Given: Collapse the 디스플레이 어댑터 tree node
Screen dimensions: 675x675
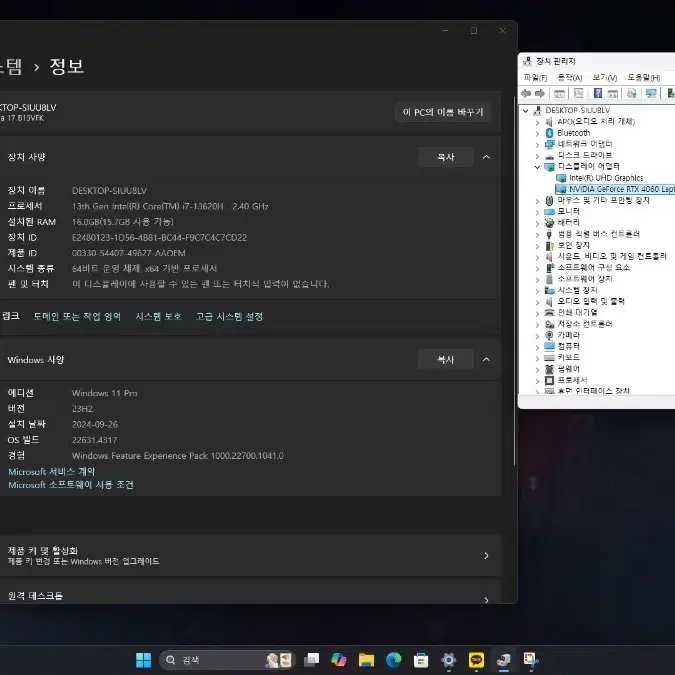Looking at the screenshot, I should [537, 167].
